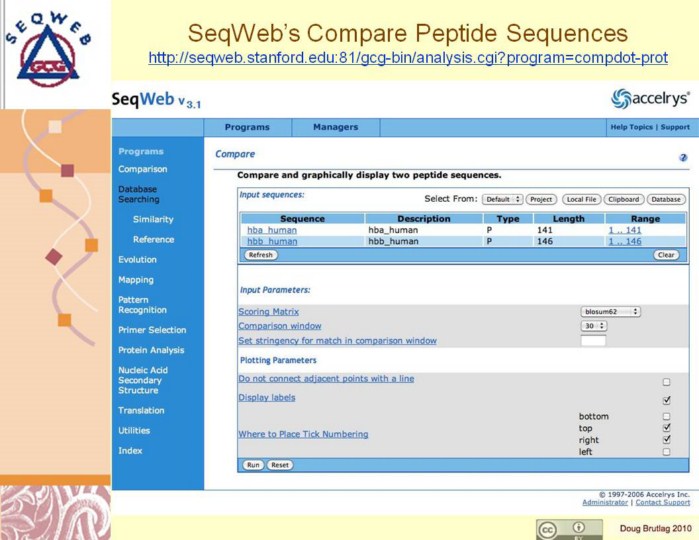Expand the Select From Default dropdown
699x540 pixels.
click(503, 199)
